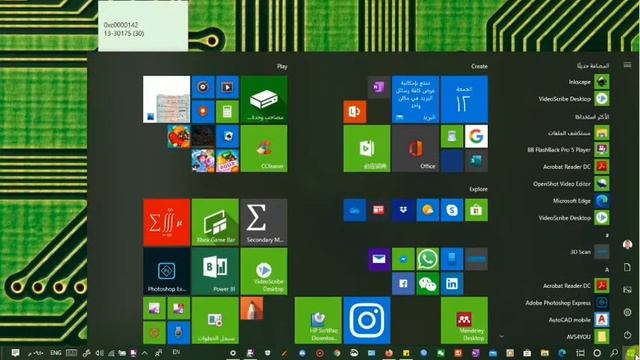Open the VideoScribe Desktop tile
640x360 pixels.
click(x=264, y=271)
